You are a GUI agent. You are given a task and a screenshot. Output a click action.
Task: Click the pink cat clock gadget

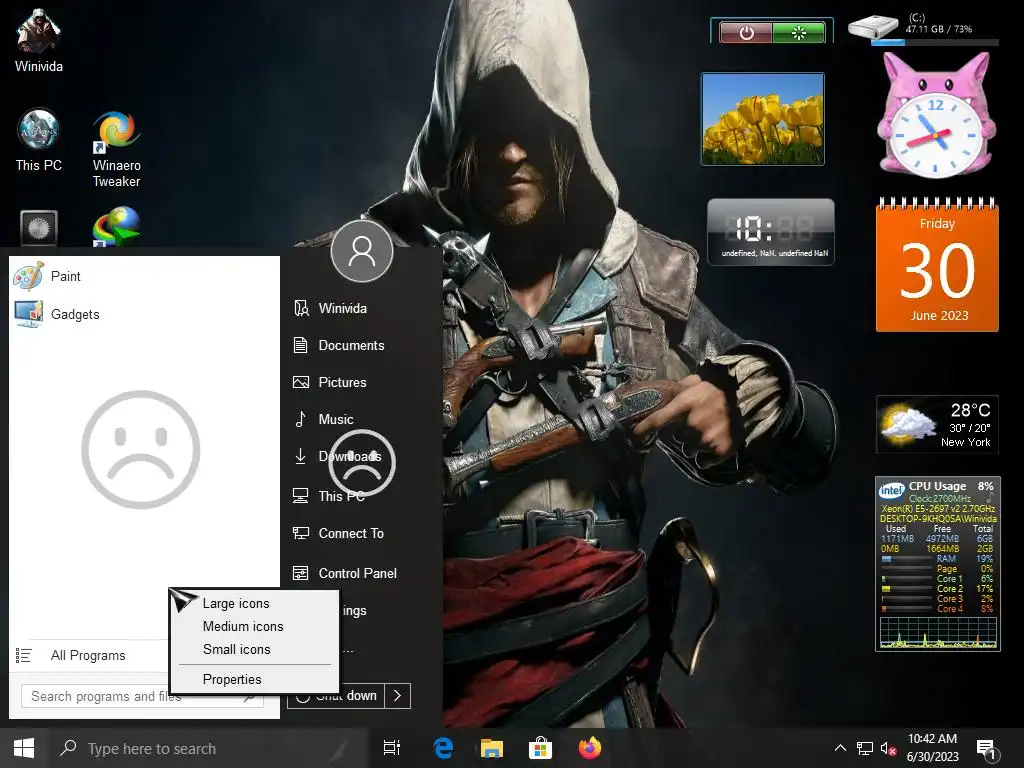(936, 116)
